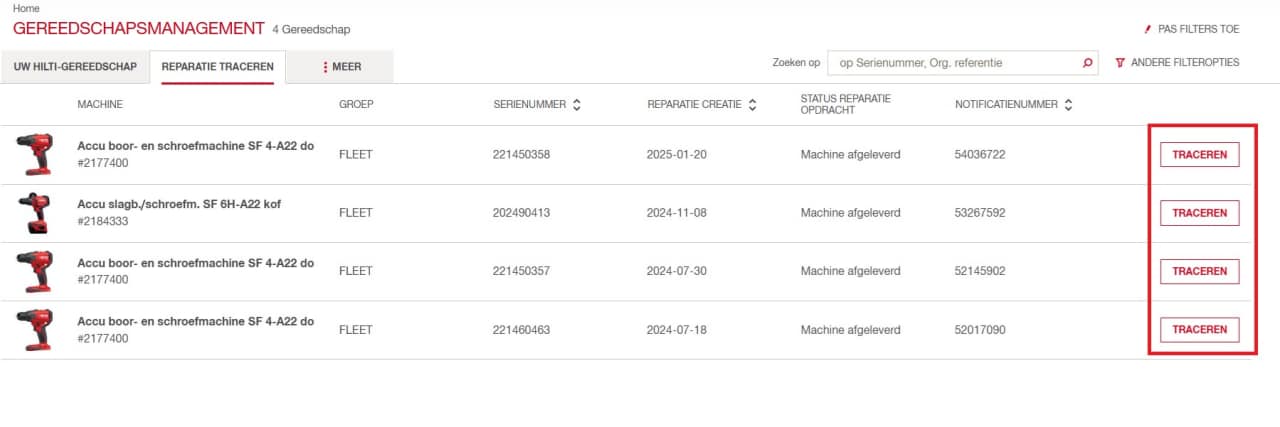Open drill thumbnail for serial 221450358
Viewport: 1280px width, 427px height.
coord(35,154)
